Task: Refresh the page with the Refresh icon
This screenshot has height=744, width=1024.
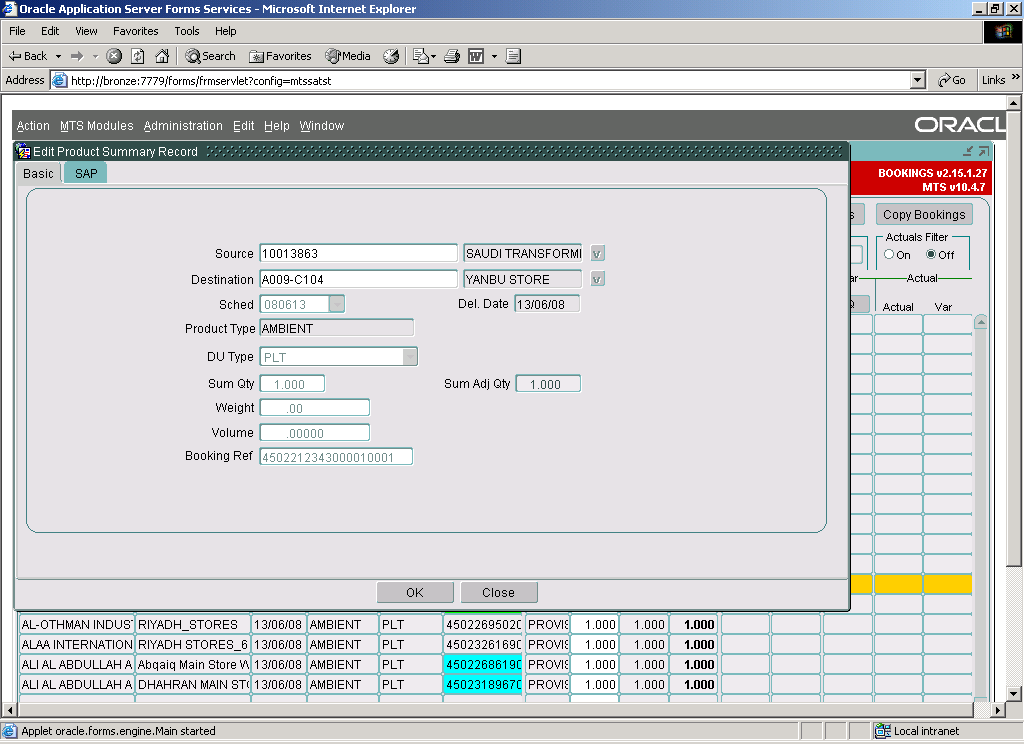Action: (x=138, y=56)
